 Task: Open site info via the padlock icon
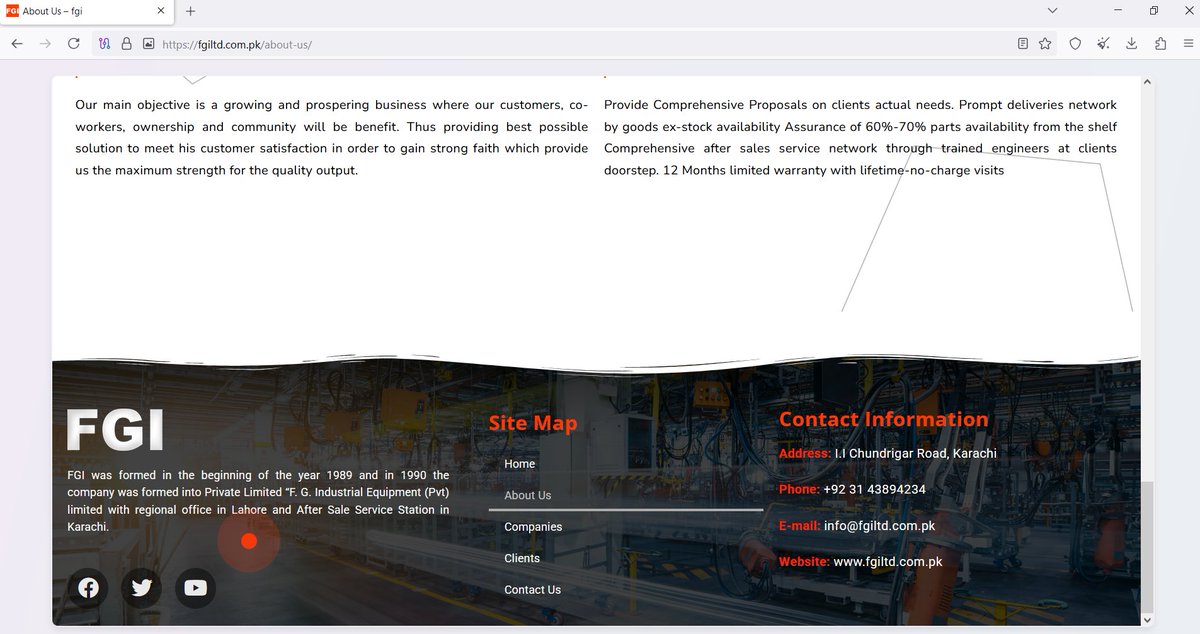tap(126, 43)
